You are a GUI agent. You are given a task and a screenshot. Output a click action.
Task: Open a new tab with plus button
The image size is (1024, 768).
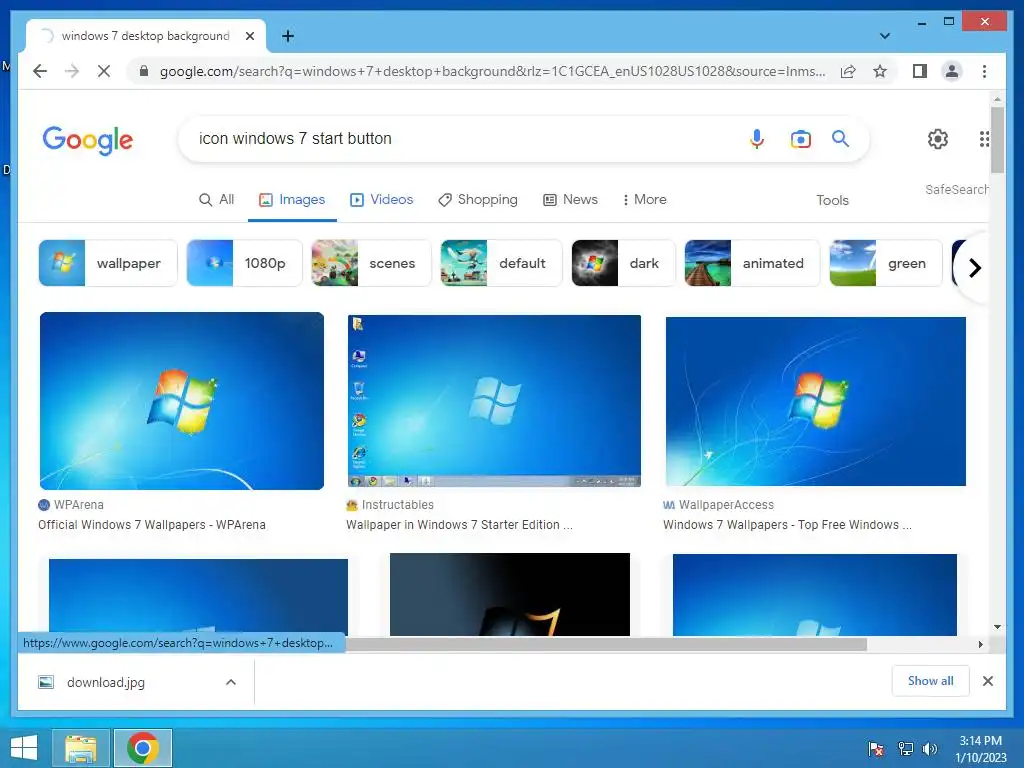(x=288, y=36)
